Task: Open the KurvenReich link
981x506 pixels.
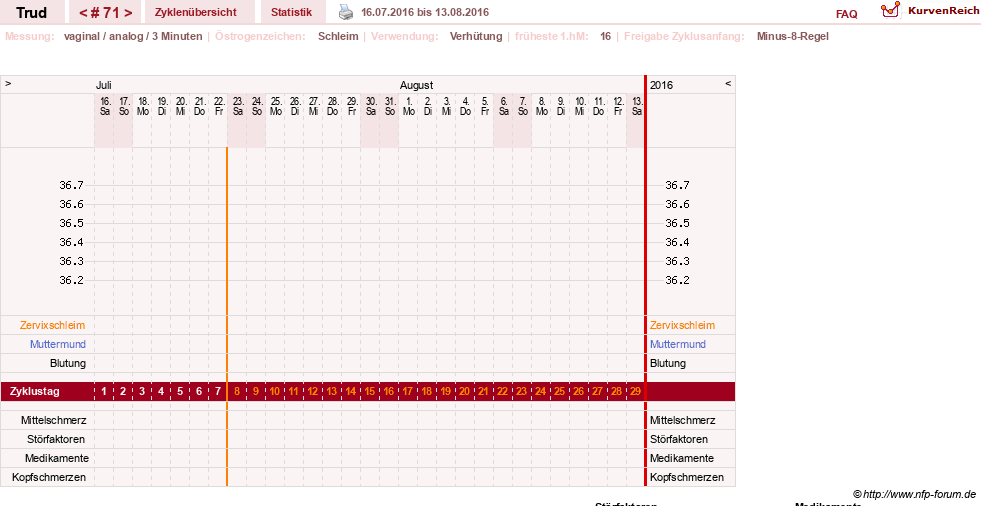Action: tap(943, 11)
